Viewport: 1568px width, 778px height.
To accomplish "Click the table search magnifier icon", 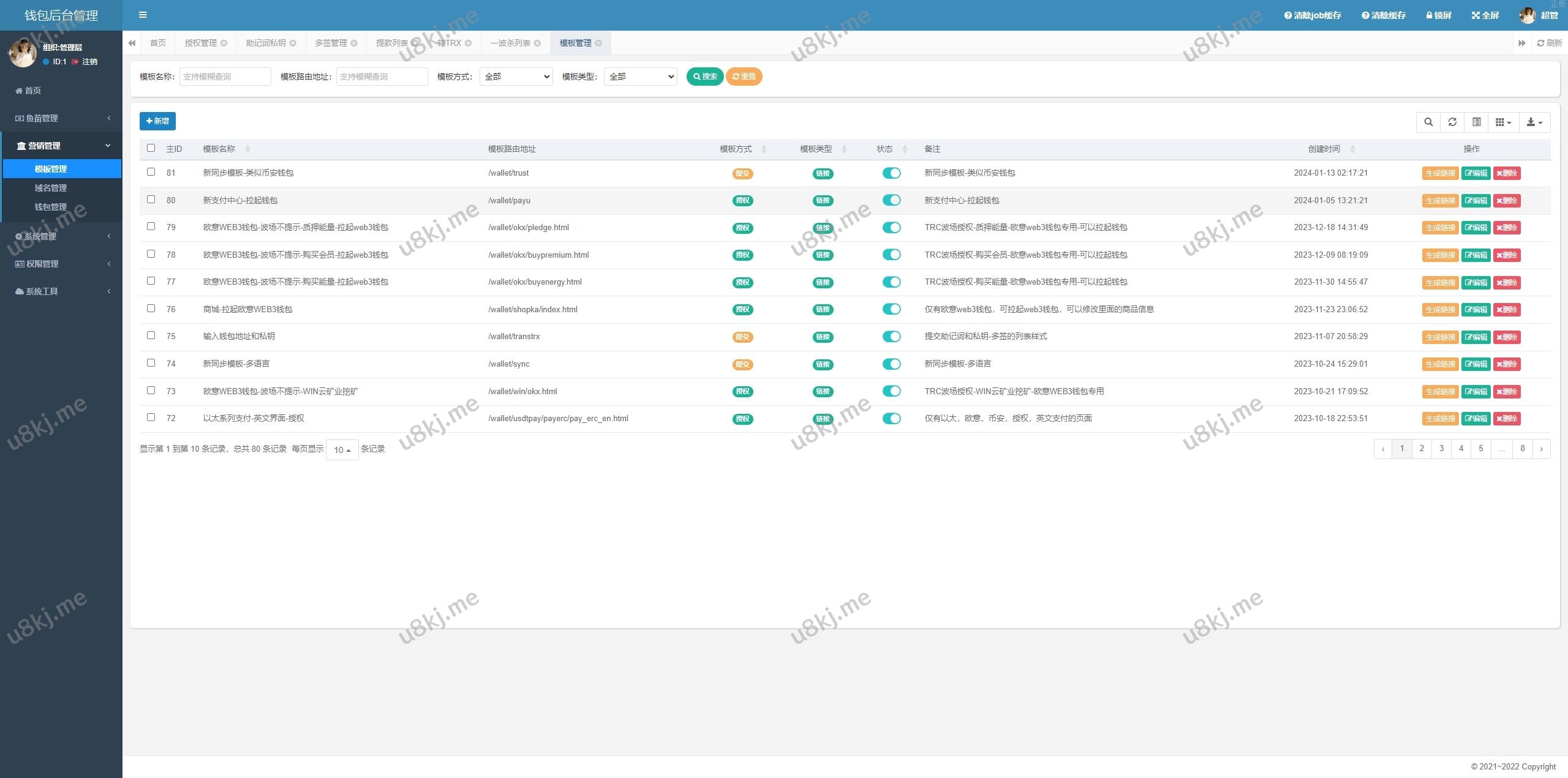I will (1428, 122).
